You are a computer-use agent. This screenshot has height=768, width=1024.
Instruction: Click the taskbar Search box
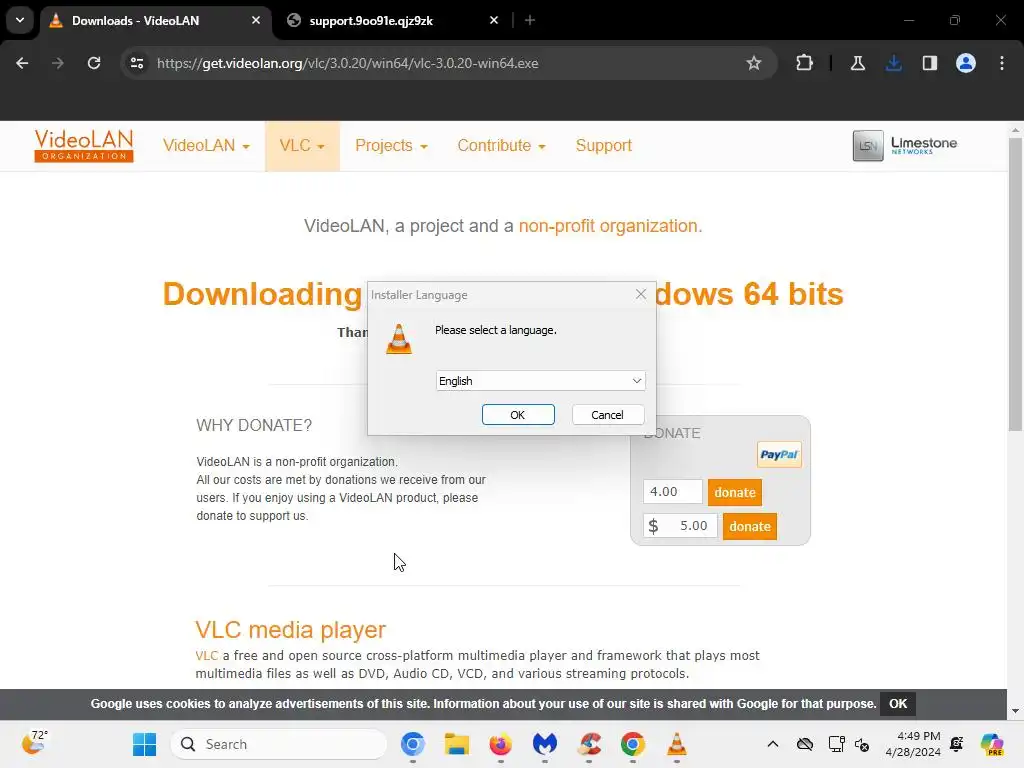(x=279, y=744)
